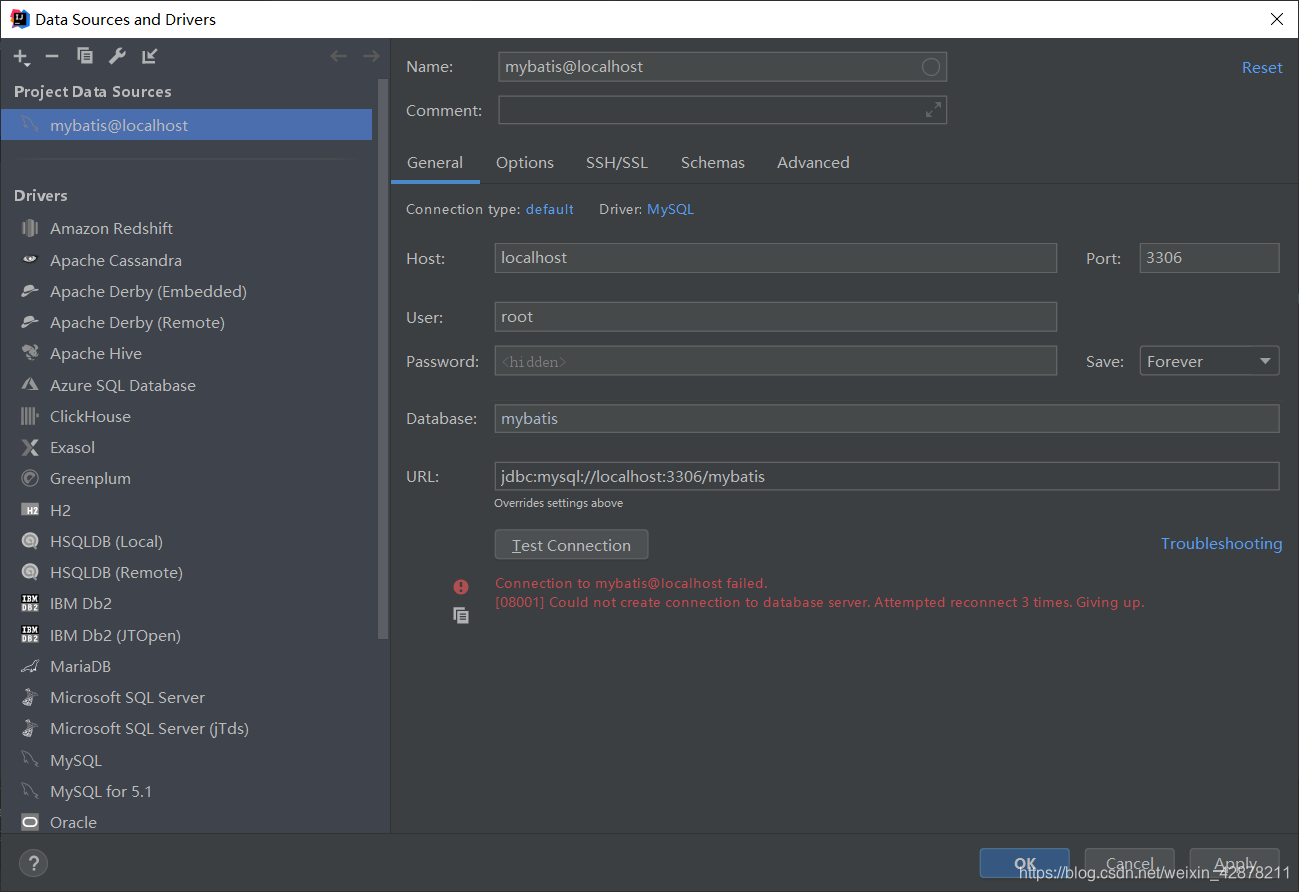This screenshot has height=892, width=1299.
Task: Copy the connection error message icon
Action: [461, 616]
